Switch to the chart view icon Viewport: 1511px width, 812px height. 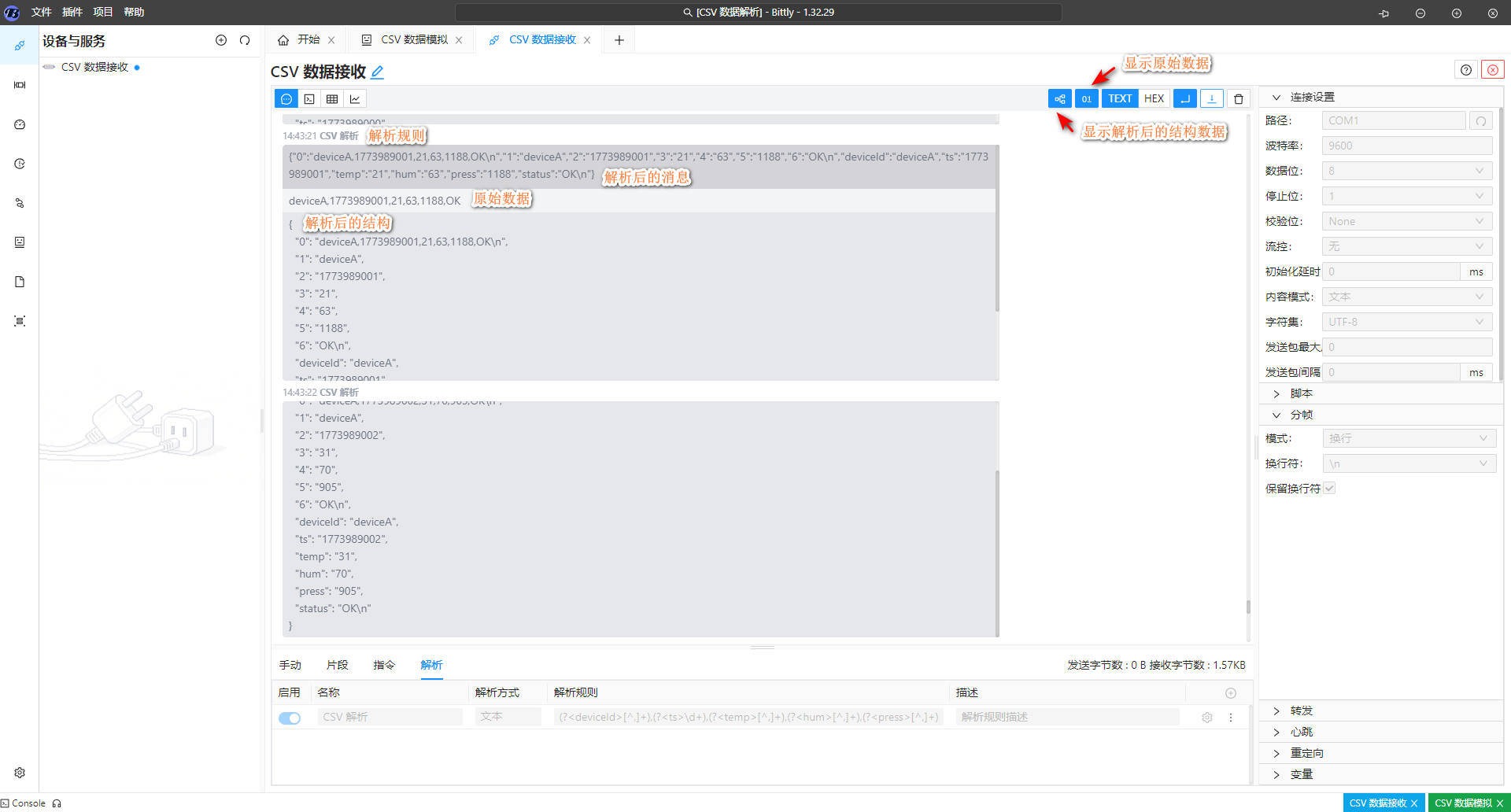(355, 99)
